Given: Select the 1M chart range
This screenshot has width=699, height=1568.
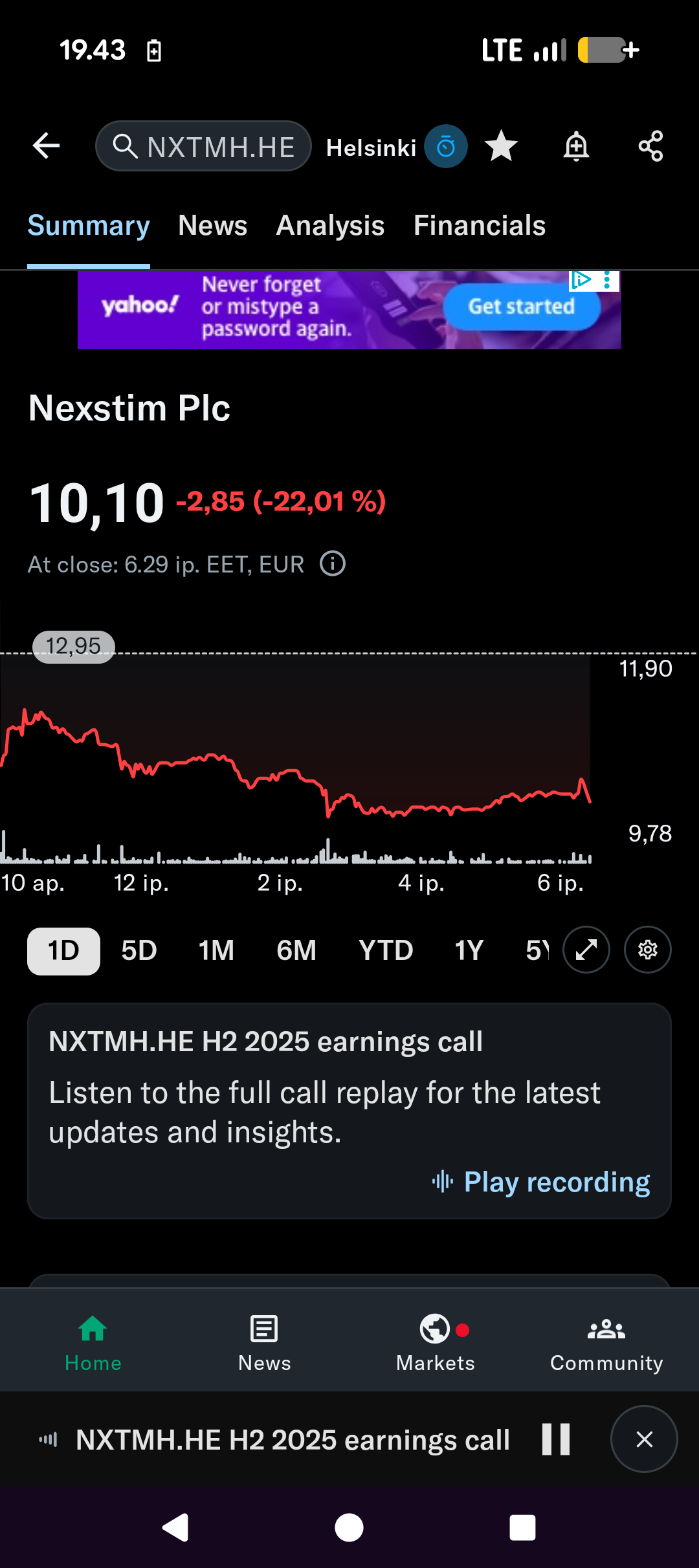Looking at the screenshot, I should pos(216,951).
